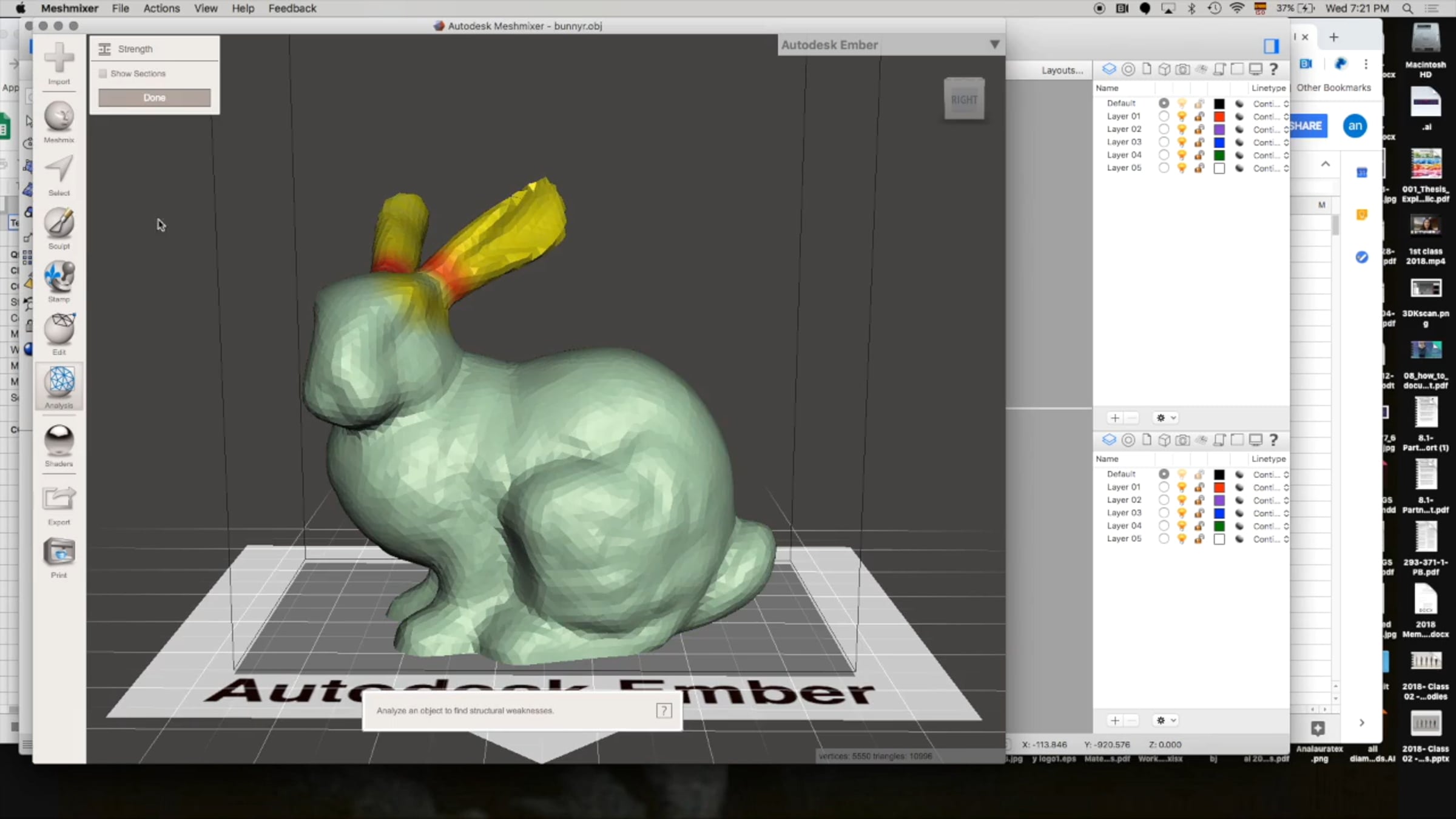Add a new layer in top layer panel
The image size is (1456, 819).
[1114, 417]
